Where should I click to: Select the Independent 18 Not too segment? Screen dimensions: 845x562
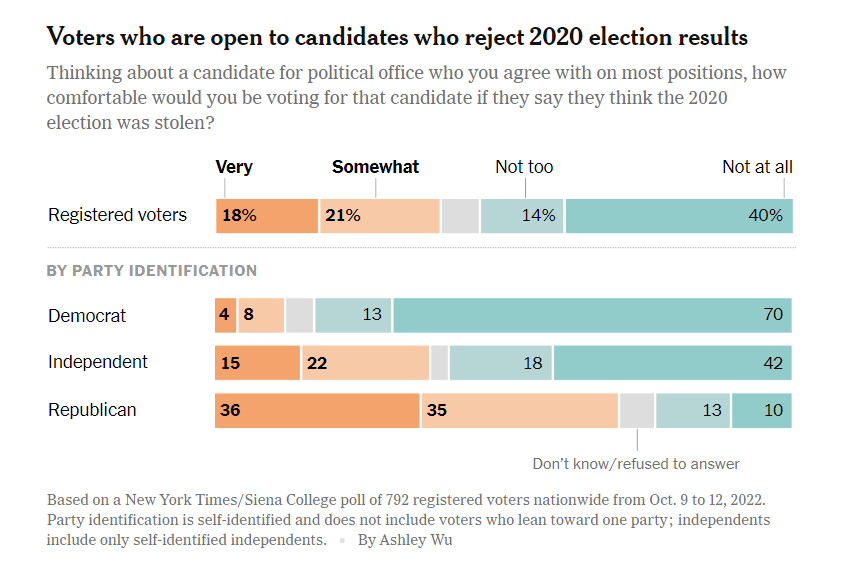[x=501, y=363]
